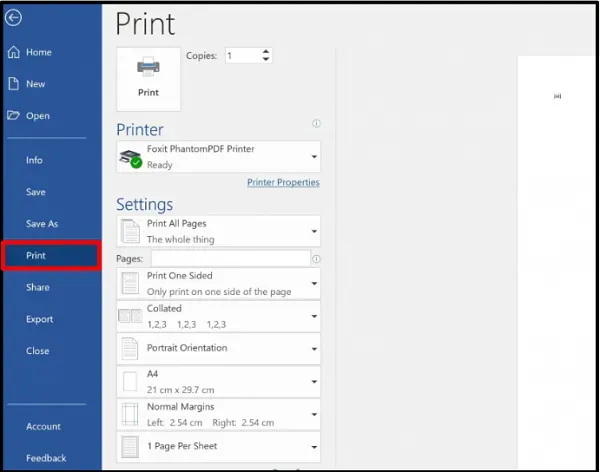Open the Collated option dropdown
Screen dimensions: 600x472
point(218,316)
